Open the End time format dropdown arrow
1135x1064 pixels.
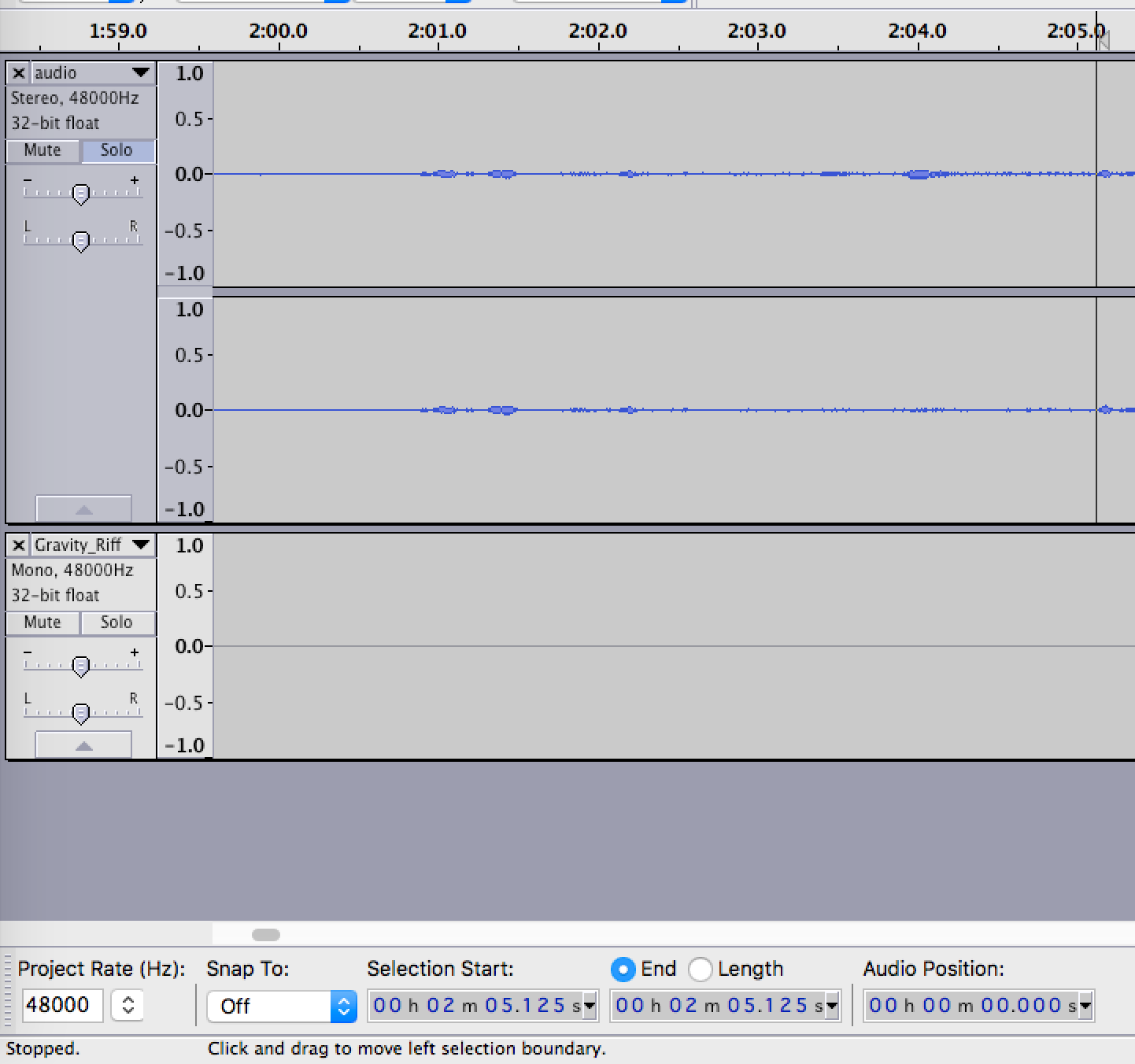832,1006
